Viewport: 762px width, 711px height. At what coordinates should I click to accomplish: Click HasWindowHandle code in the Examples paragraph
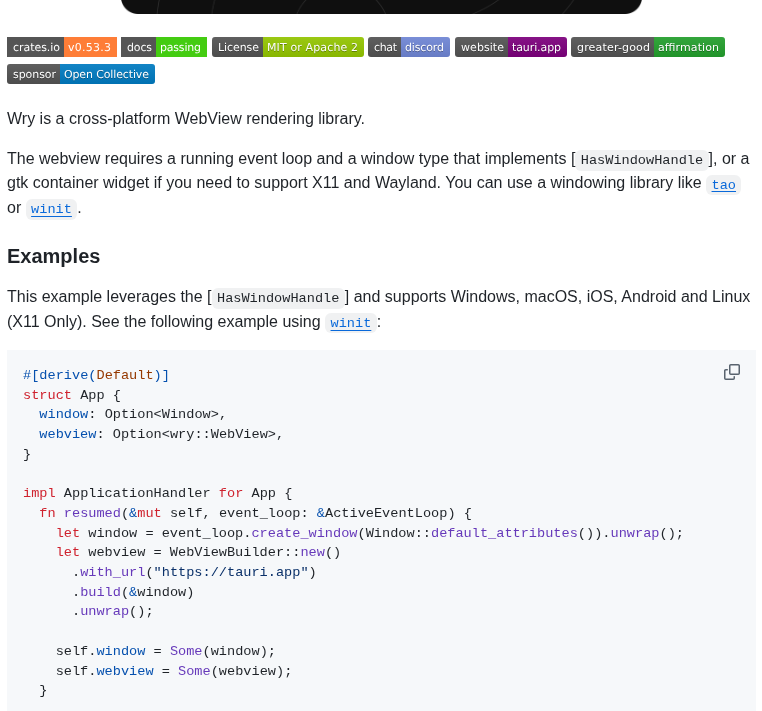pyautogui.click(x=278, y=298)
